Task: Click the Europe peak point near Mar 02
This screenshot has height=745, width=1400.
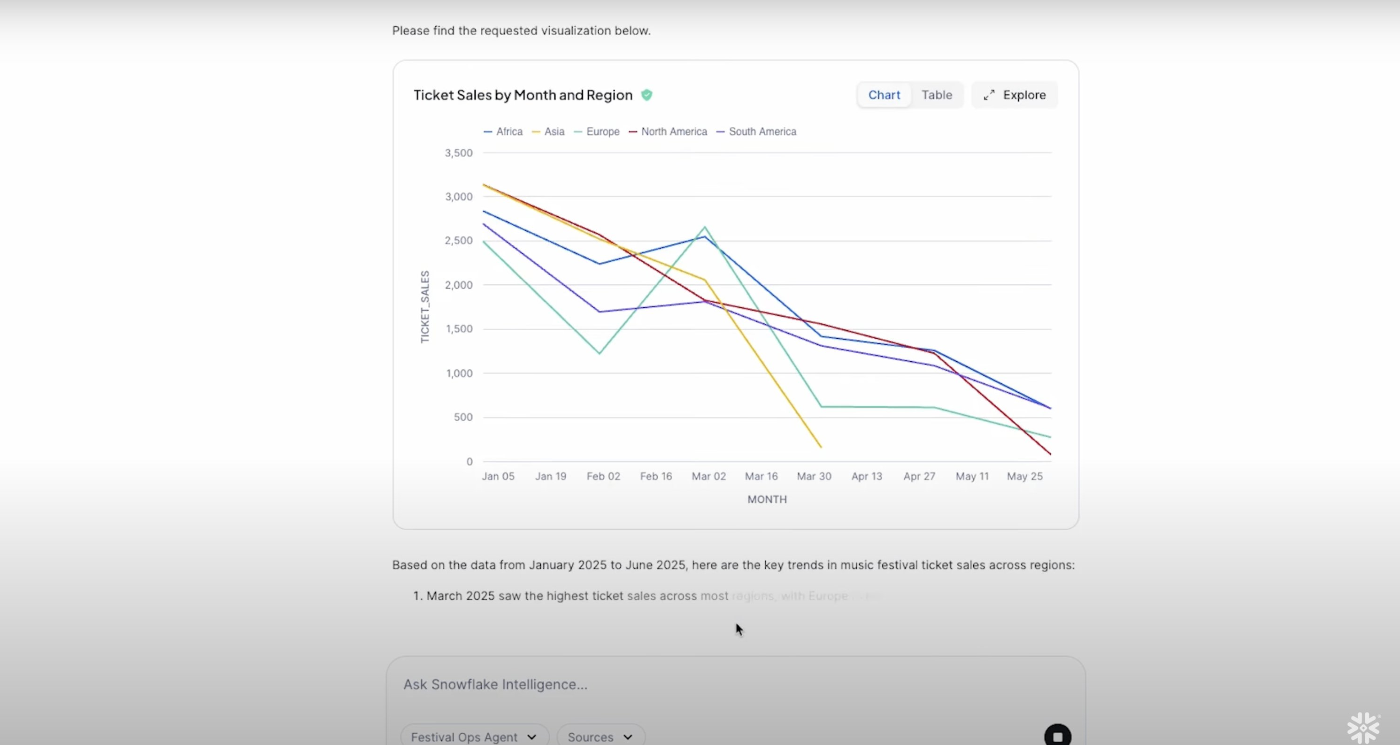Action: click(705, 227)
